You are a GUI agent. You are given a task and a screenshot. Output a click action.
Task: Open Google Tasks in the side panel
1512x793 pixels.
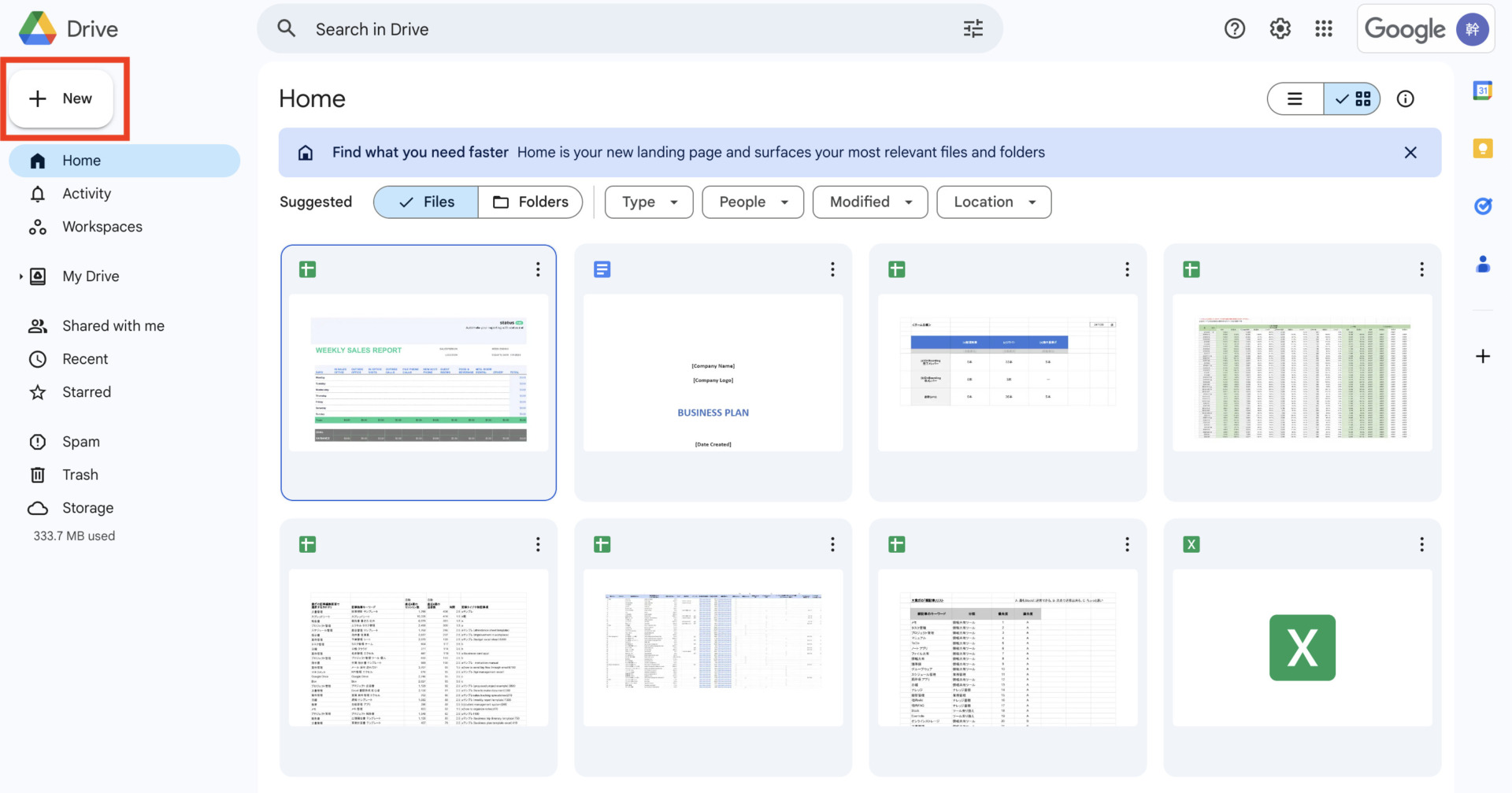[x=1482, y=206]
